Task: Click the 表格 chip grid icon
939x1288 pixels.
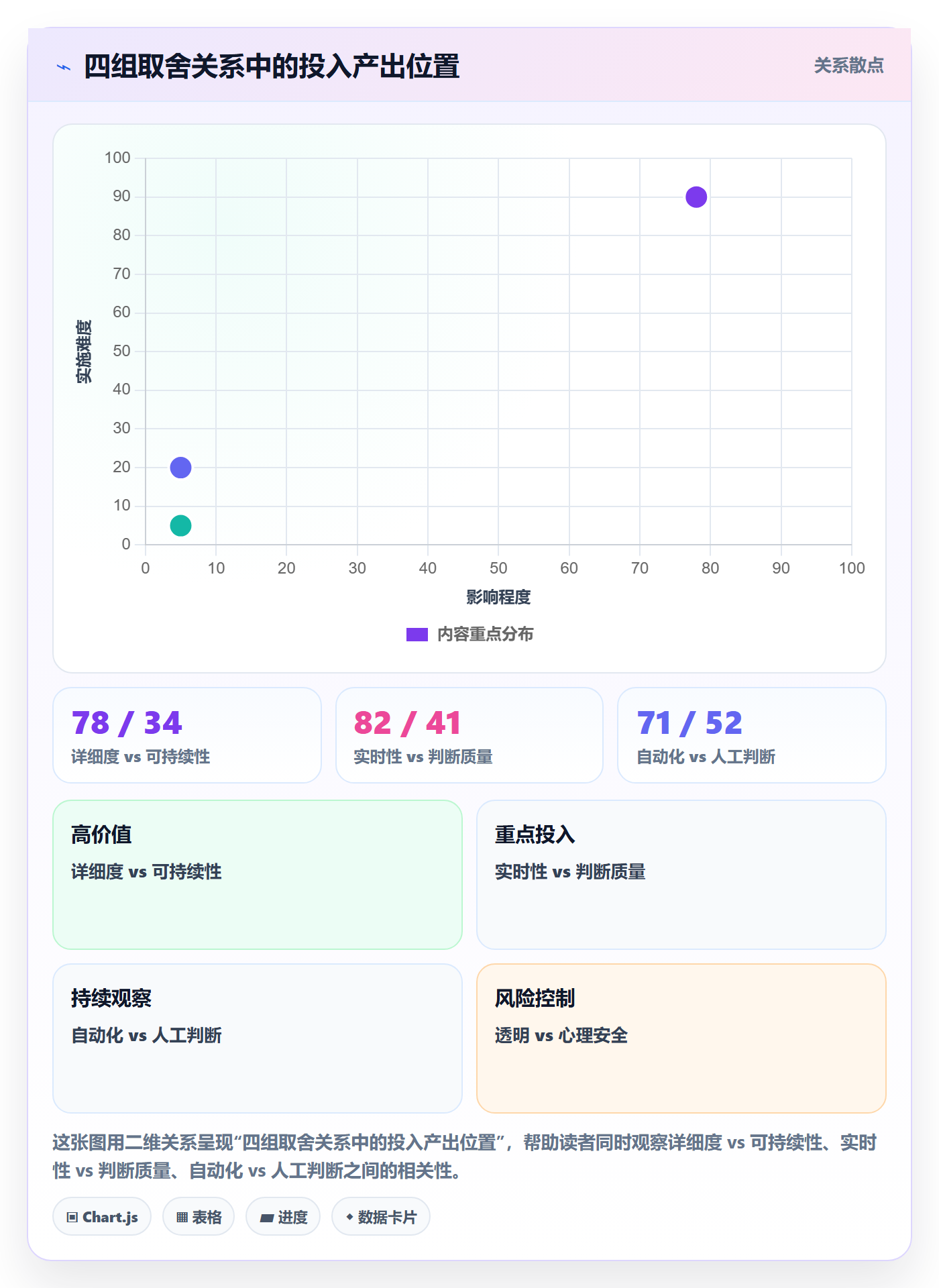Action: tap(182, 1218)
